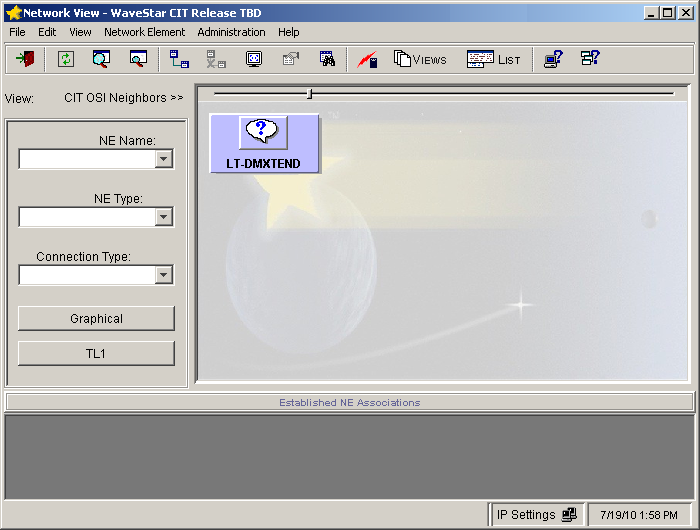Click the green refresh arrows icon
The image size is (700, 530).
66,59
